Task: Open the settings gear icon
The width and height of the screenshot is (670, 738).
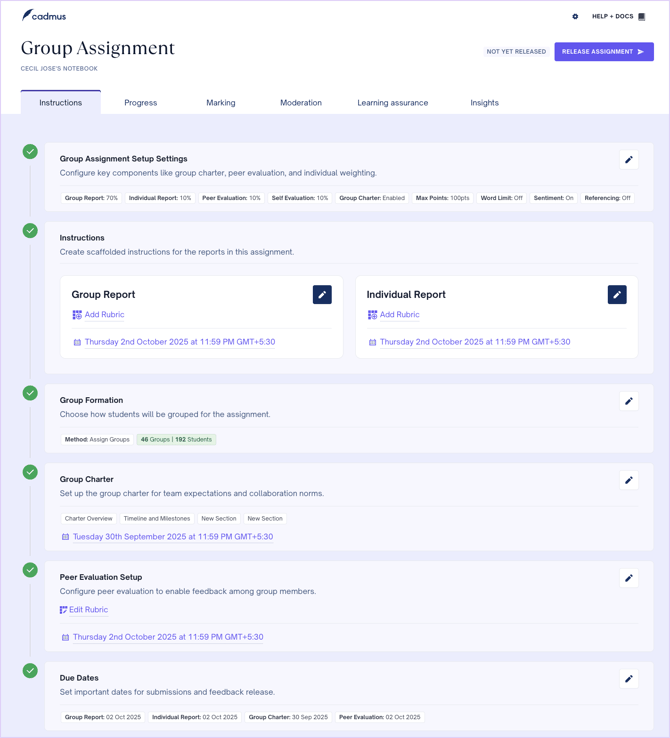Action: click(575, 17)
